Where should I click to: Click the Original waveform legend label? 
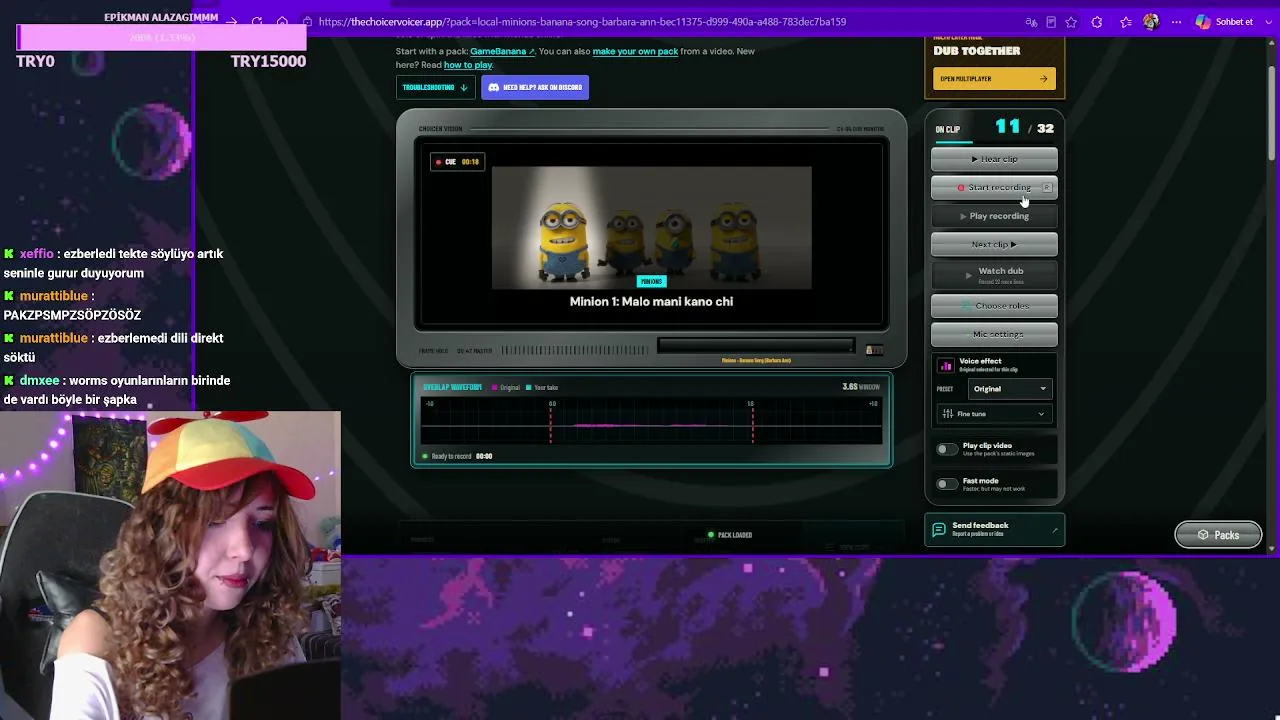pyautogui.click(x=506, y=388)
